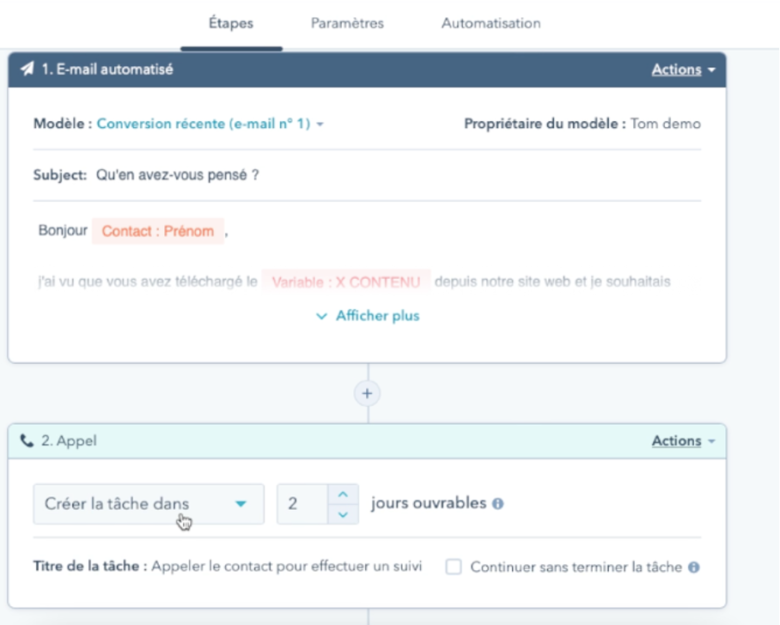Expand the email with Afficher plus
This screenshot has width=780, height=625.
(x=368, y=316)
